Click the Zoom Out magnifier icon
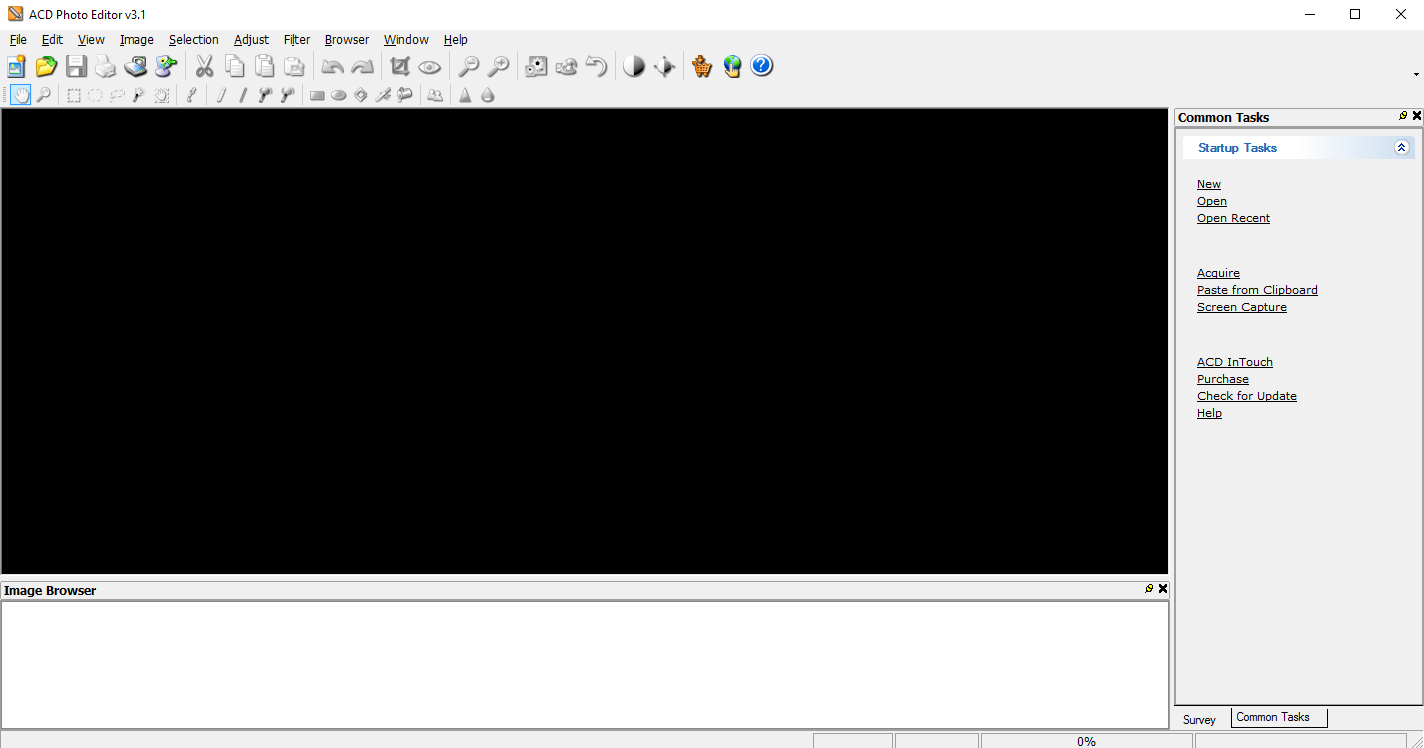The width and height of the screenshot is (1424, 748). click(x=468, y=67)
